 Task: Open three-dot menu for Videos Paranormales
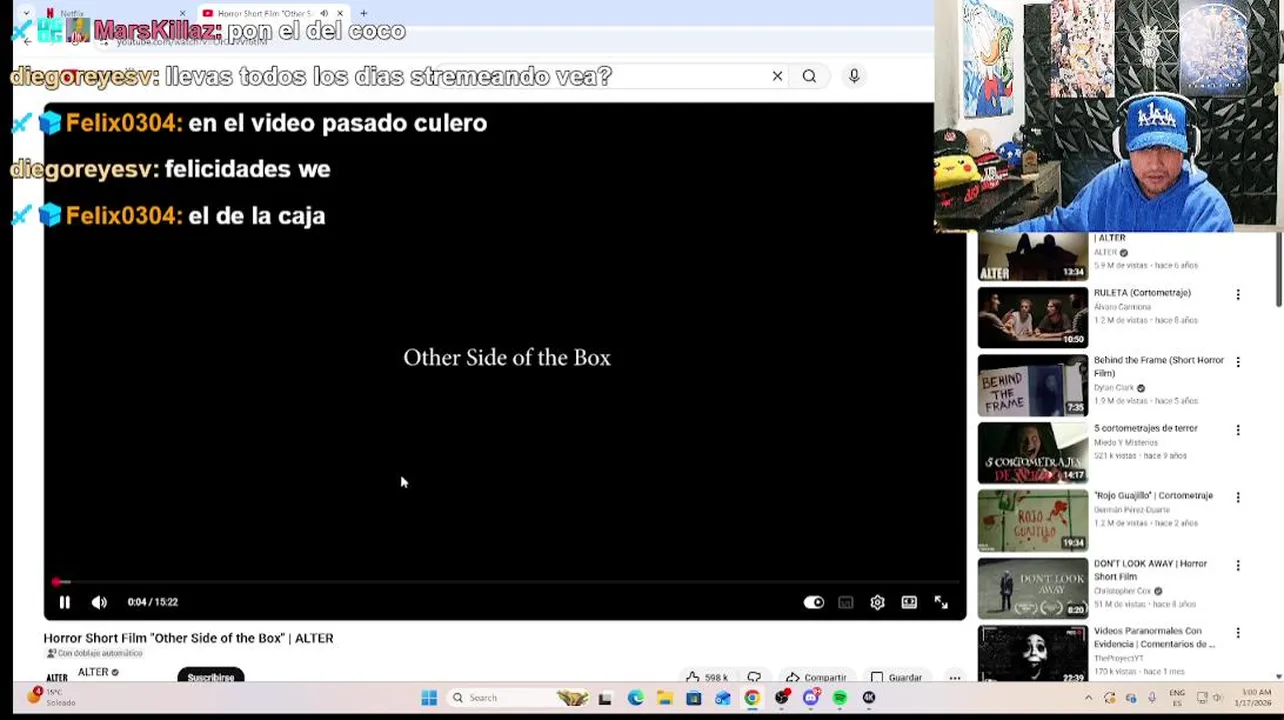click(x=1238, y=633)
